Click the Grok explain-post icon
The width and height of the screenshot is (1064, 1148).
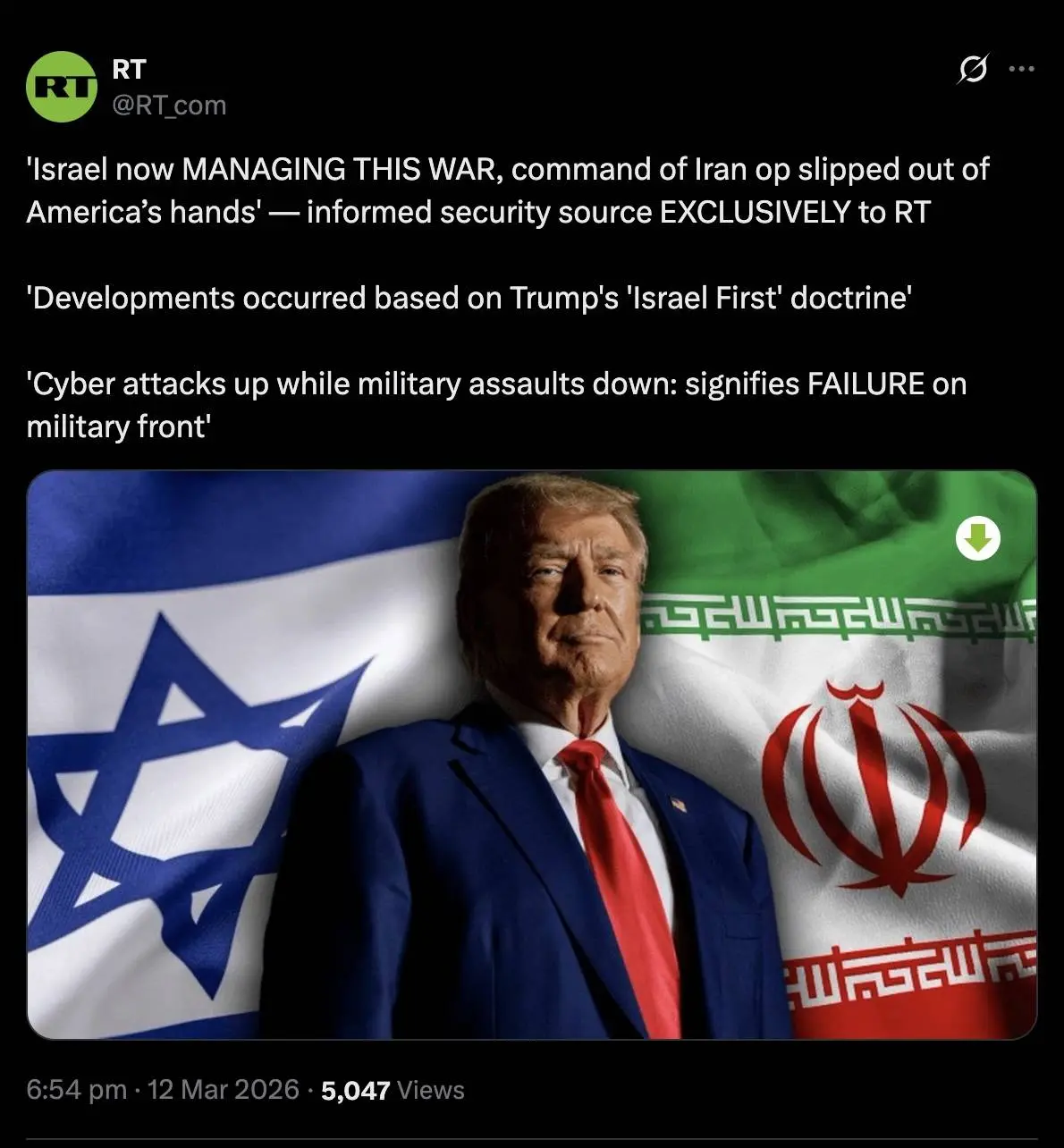[972, 69]
